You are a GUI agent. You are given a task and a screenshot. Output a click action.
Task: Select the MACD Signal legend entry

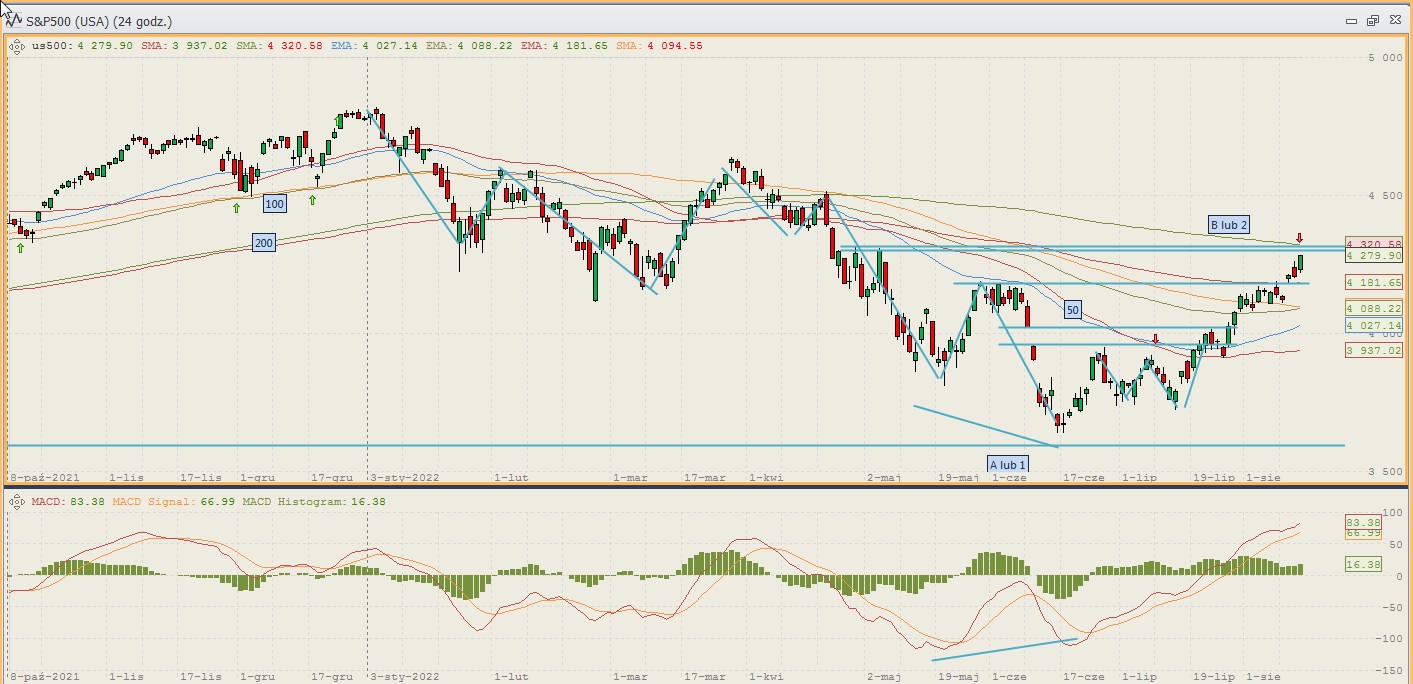pyautogui.click(x=174, y=501)
